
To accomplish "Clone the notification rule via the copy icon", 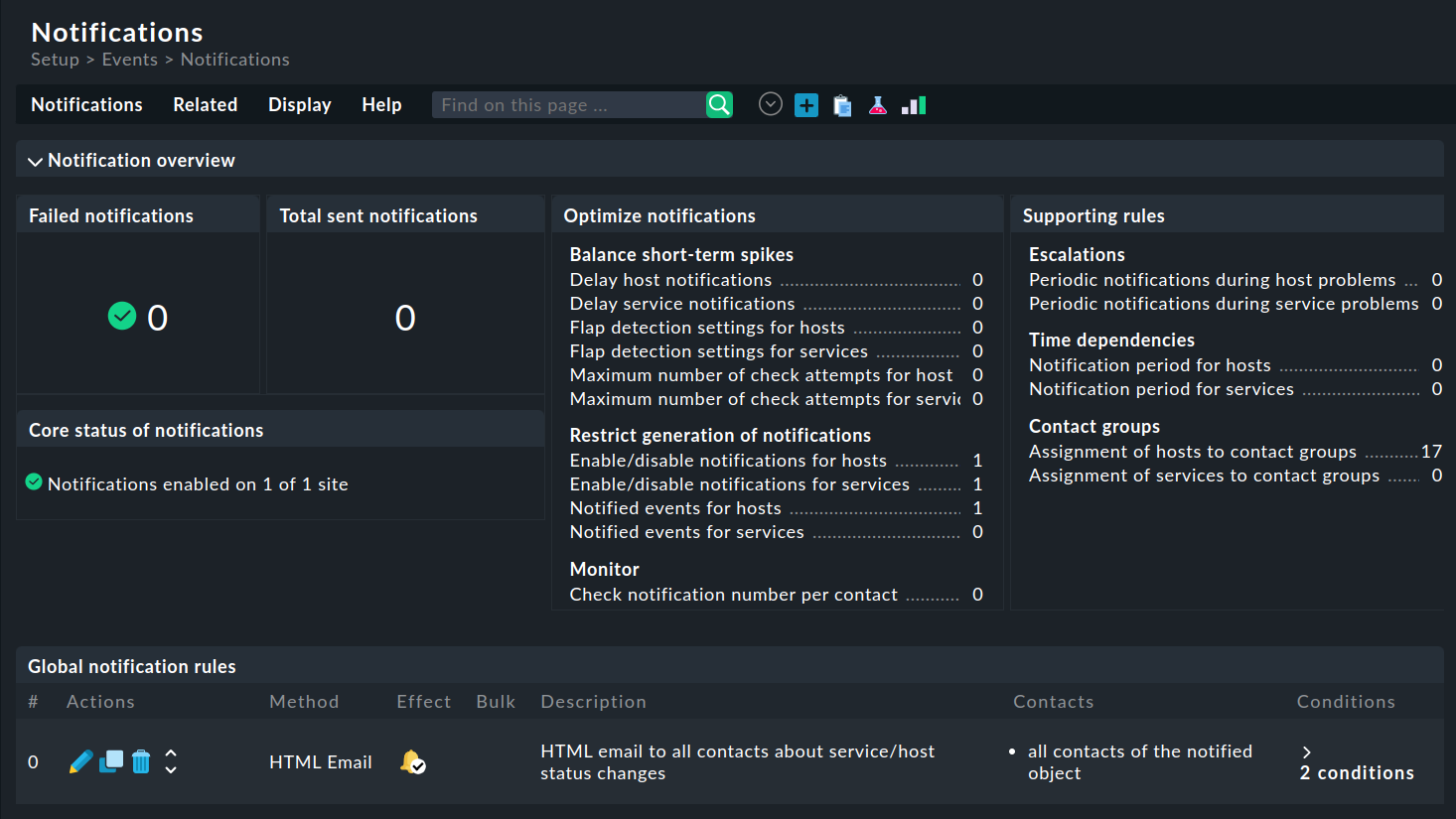I will pos(110,761).
